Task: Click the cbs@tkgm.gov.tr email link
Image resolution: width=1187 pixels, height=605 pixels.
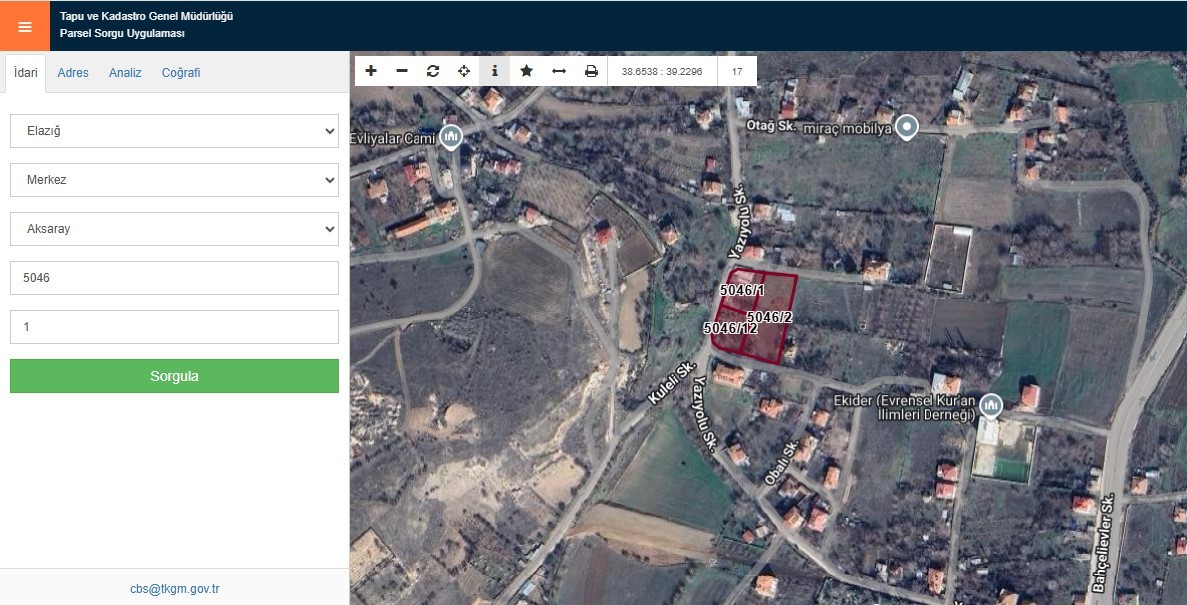Action: click(174, 589)
